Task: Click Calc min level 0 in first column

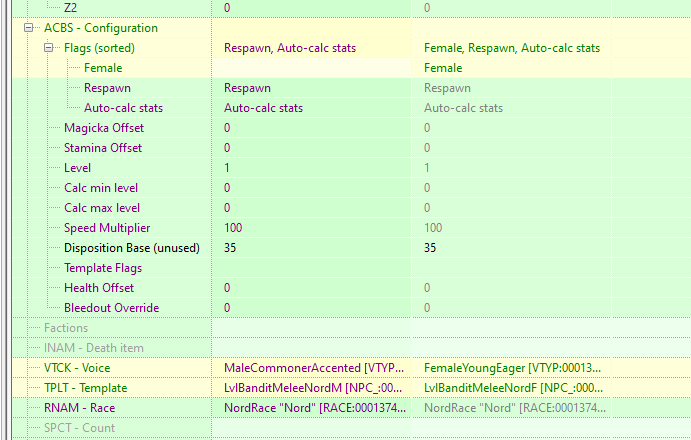Action: click(227, 188)
